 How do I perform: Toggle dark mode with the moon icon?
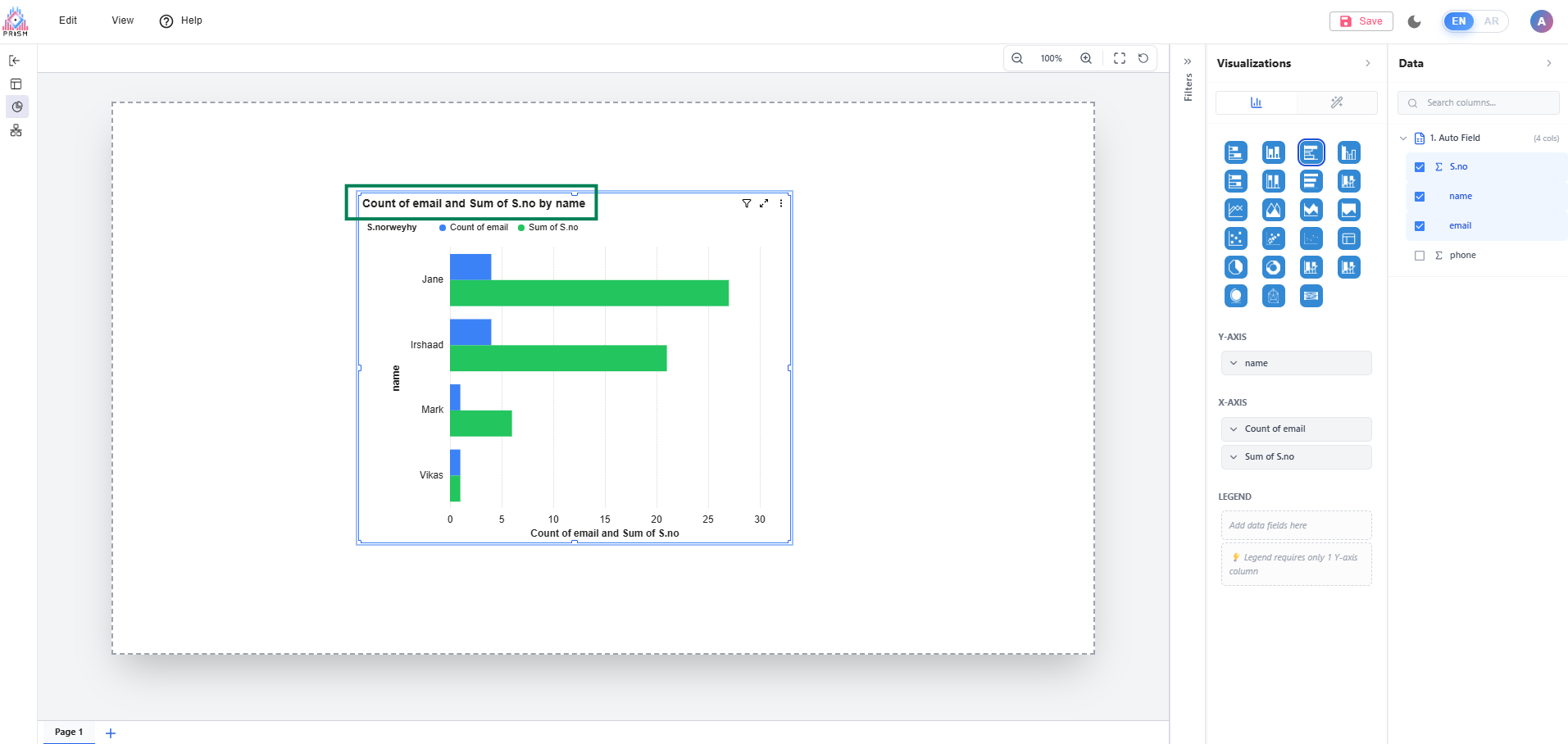(1414, 21)
